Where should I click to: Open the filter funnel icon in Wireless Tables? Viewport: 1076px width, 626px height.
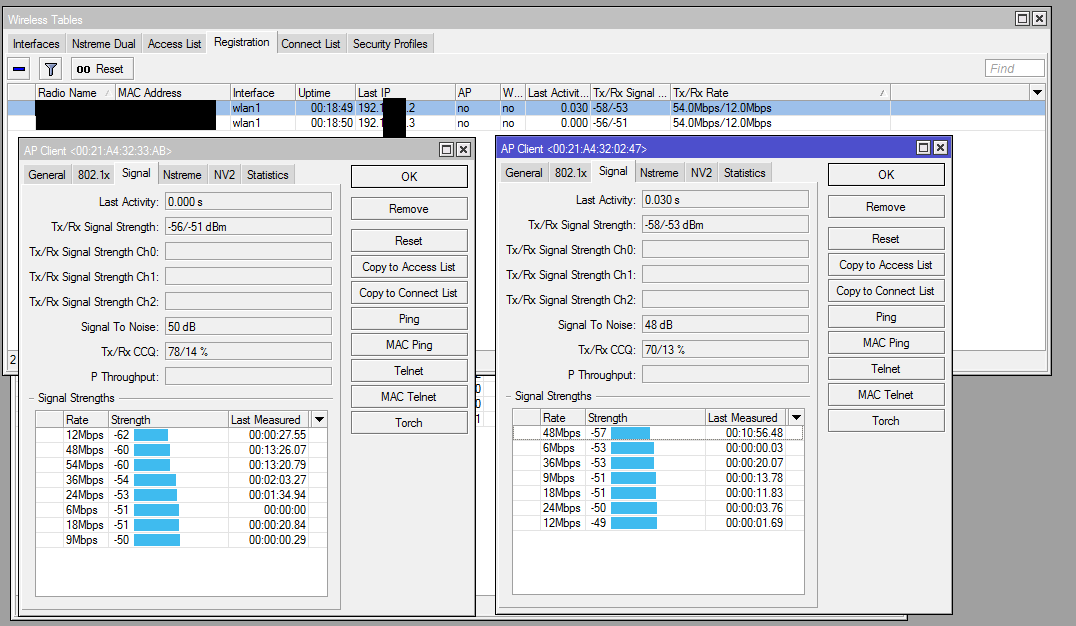click(51, 69)
